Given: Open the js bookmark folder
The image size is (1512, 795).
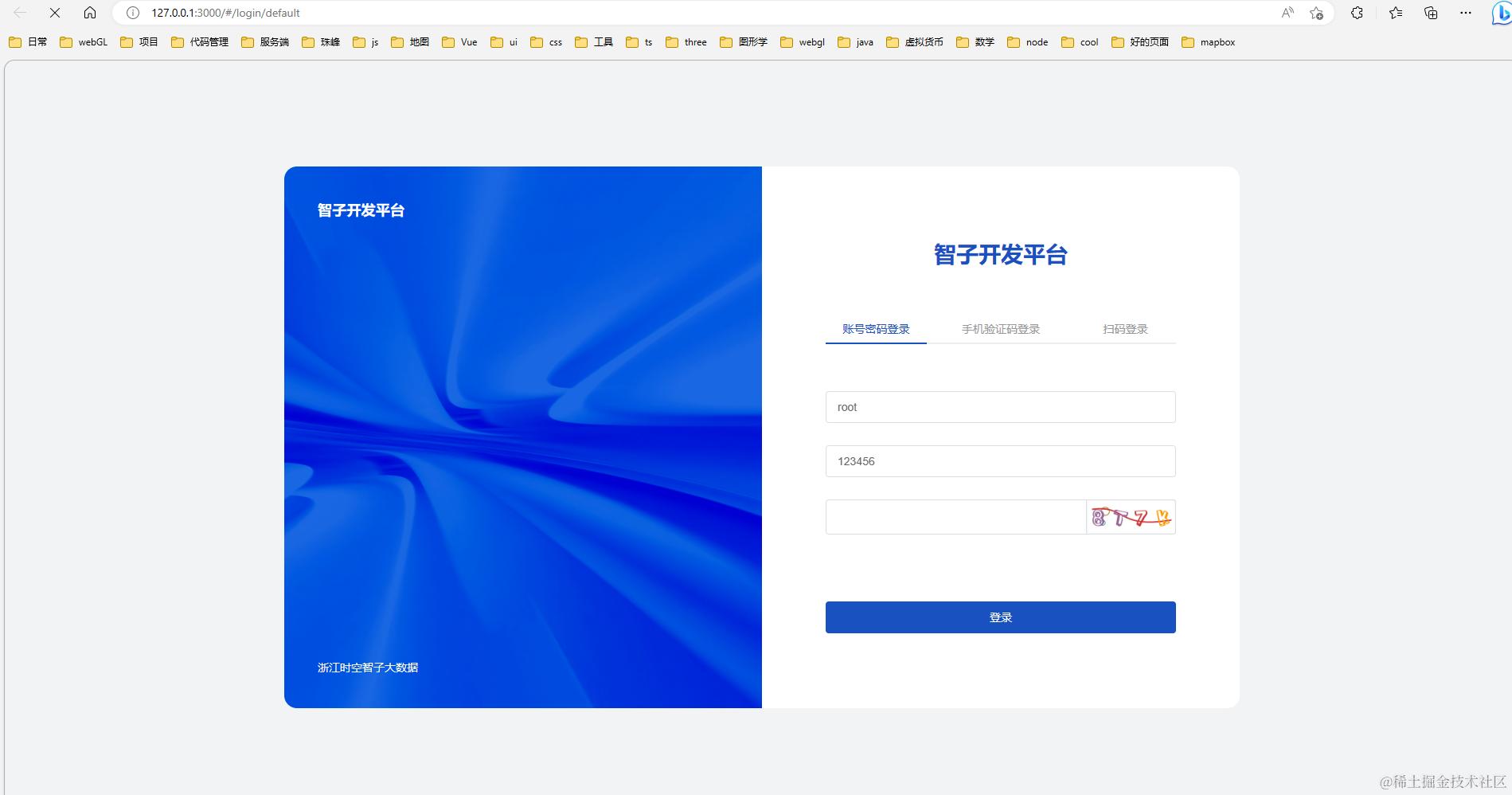Looking at the screenshot, I should coord(365,42).
